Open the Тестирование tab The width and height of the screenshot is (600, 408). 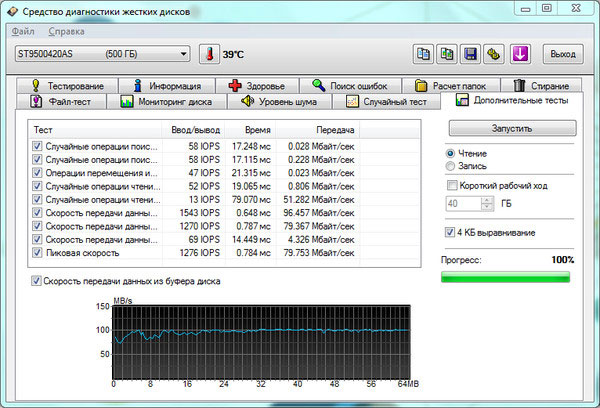pos(67,85)
